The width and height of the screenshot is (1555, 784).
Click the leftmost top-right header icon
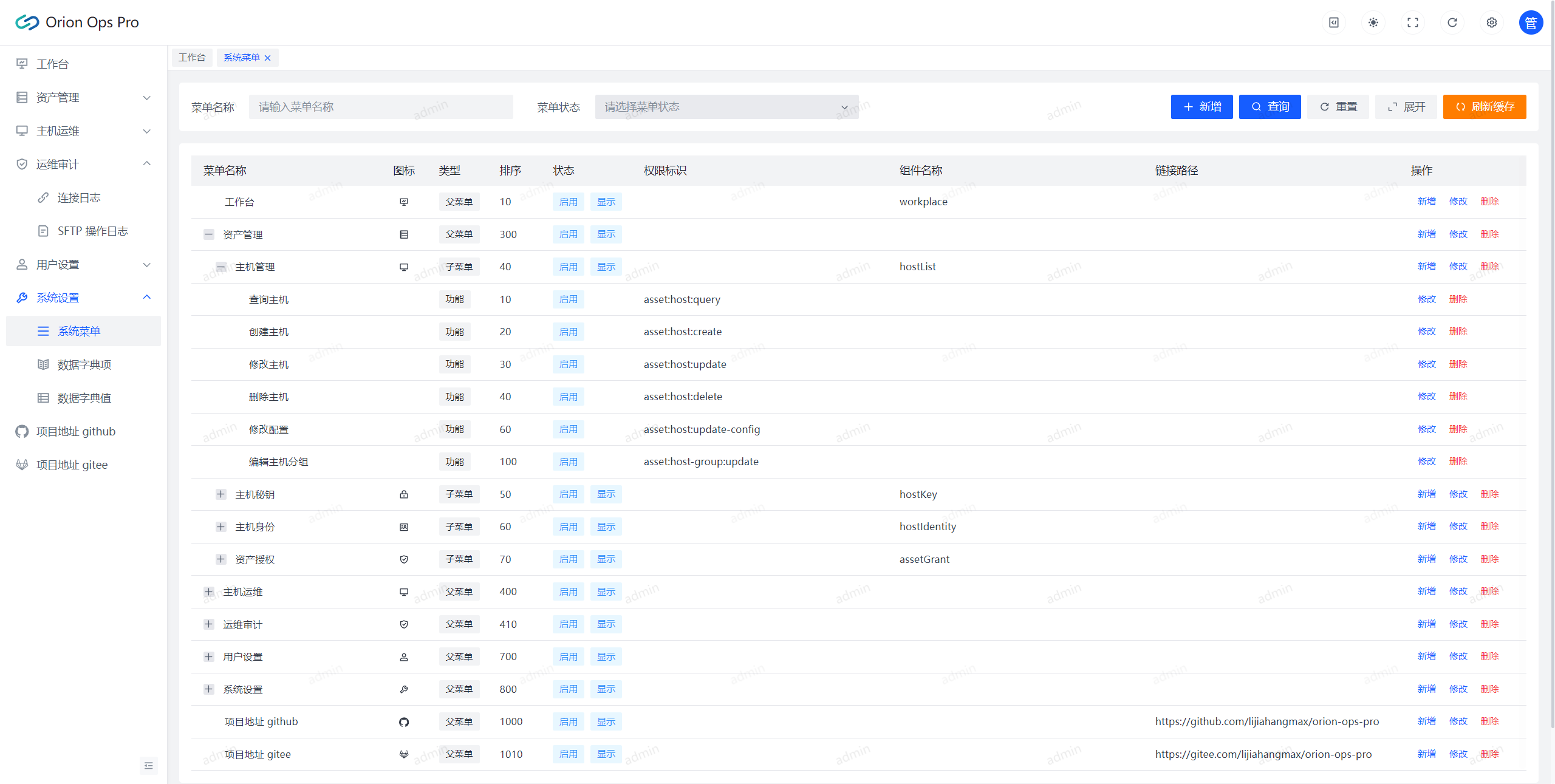pos(1333,22)
